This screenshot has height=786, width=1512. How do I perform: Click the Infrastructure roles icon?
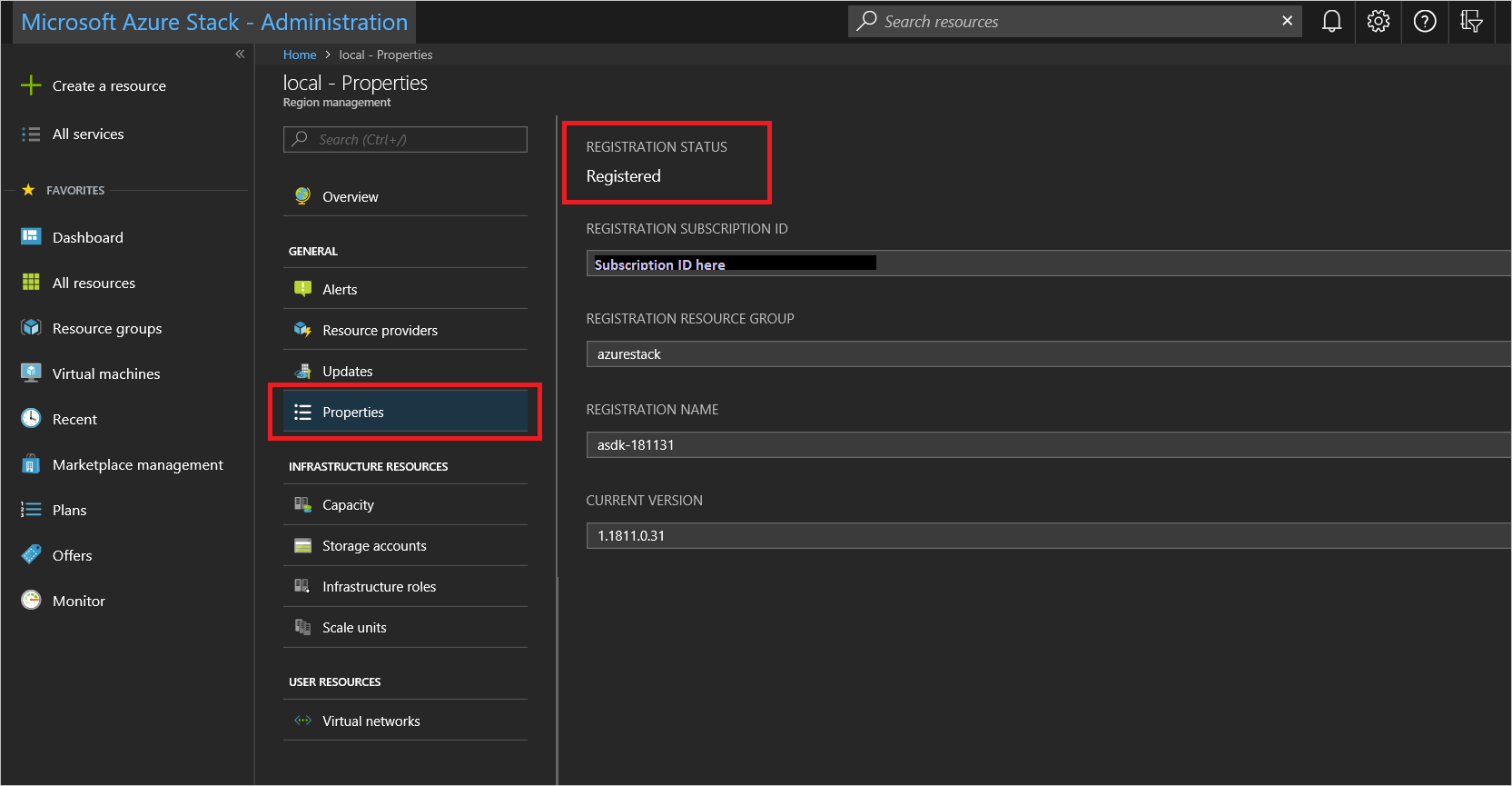pos(302,586)
